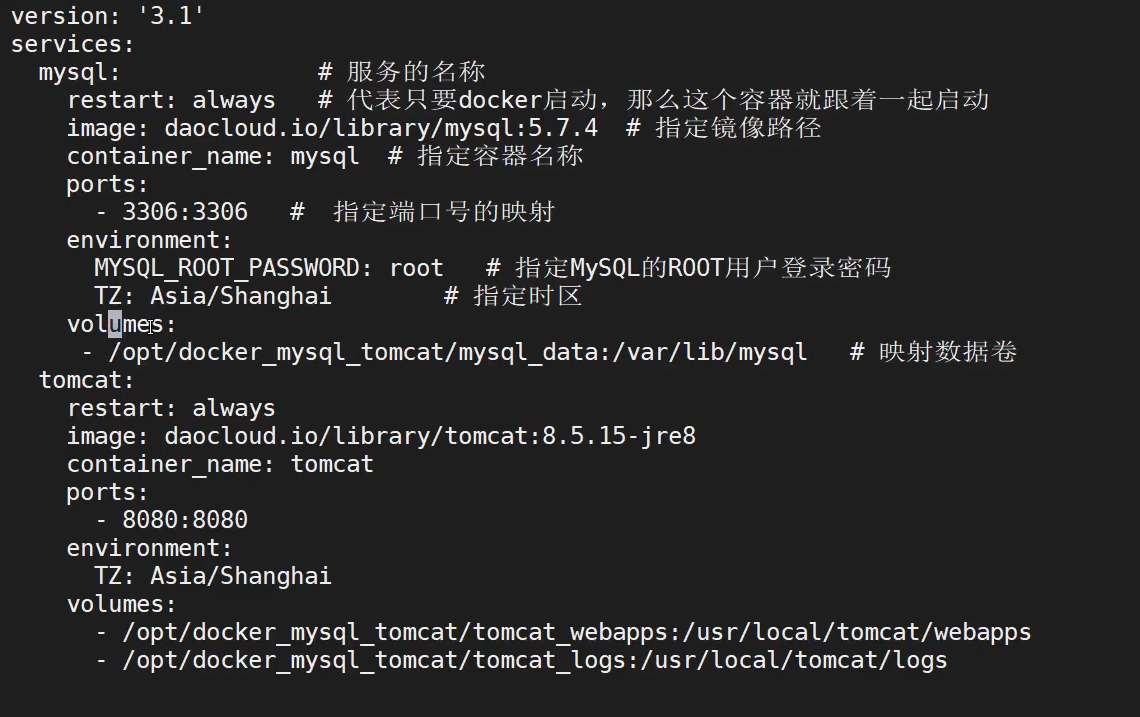This screenshot has height=717, width=1140.
Task: Place cursor on the services key
Action: click(x=72, y=44)
